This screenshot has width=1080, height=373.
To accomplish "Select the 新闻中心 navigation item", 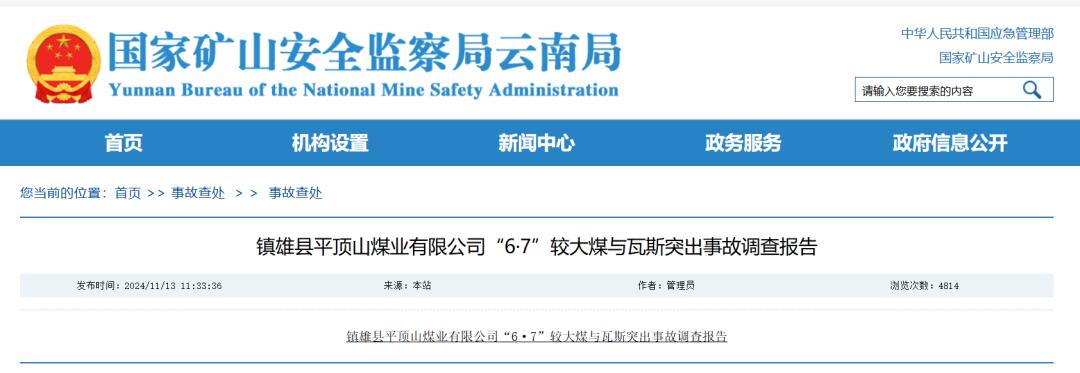I will click(x=537, y=143).
